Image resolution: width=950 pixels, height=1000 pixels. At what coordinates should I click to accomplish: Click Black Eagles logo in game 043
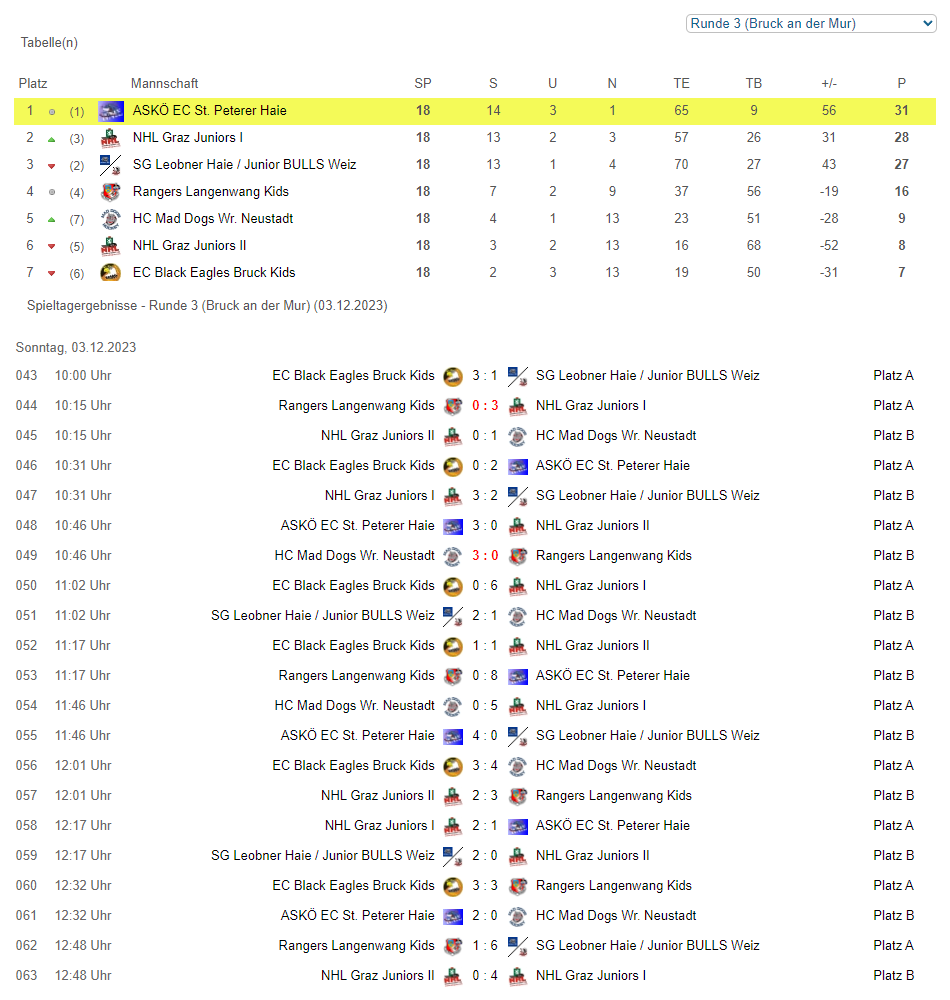[453, 376]
